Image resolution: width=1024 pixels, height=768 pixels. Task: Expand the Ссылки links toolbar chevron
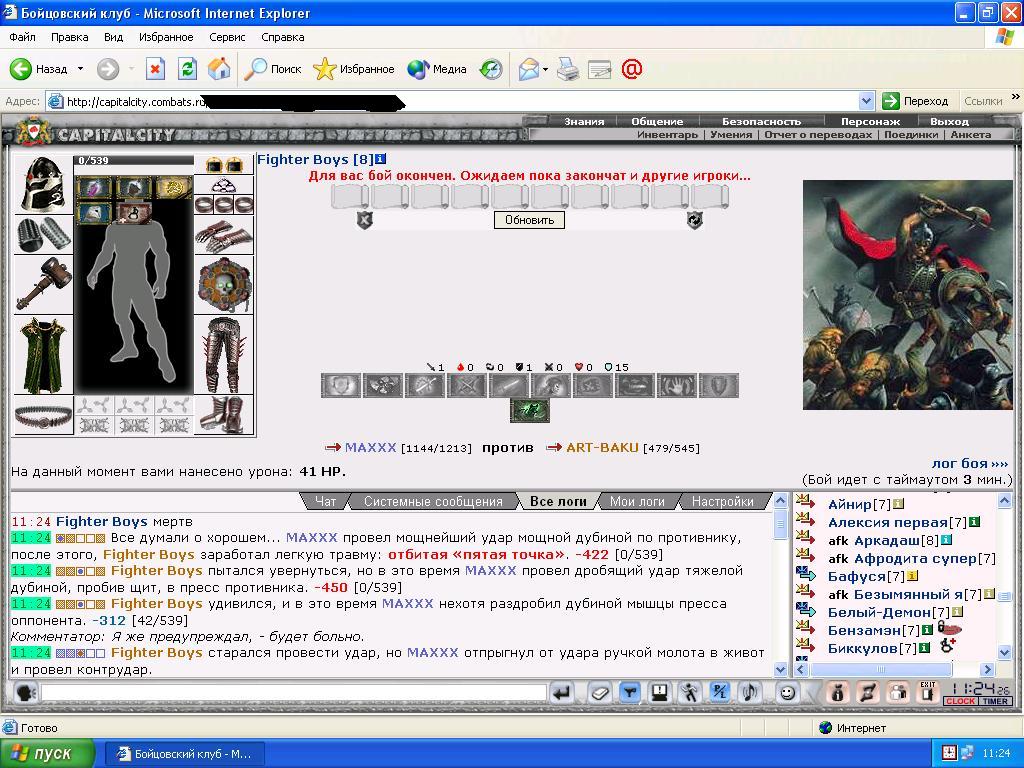point(1015,97)
